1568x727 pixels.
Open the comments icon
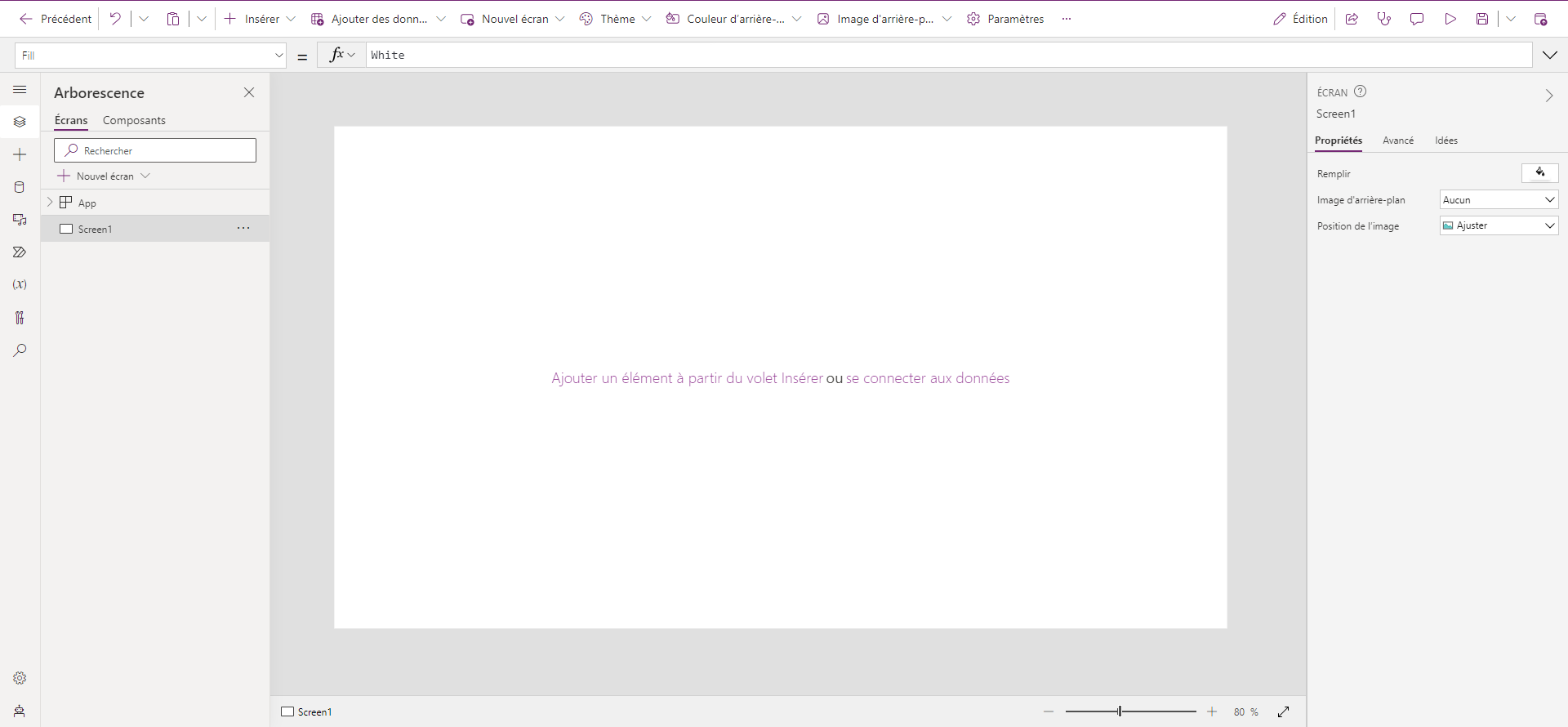coord(1417,19)
